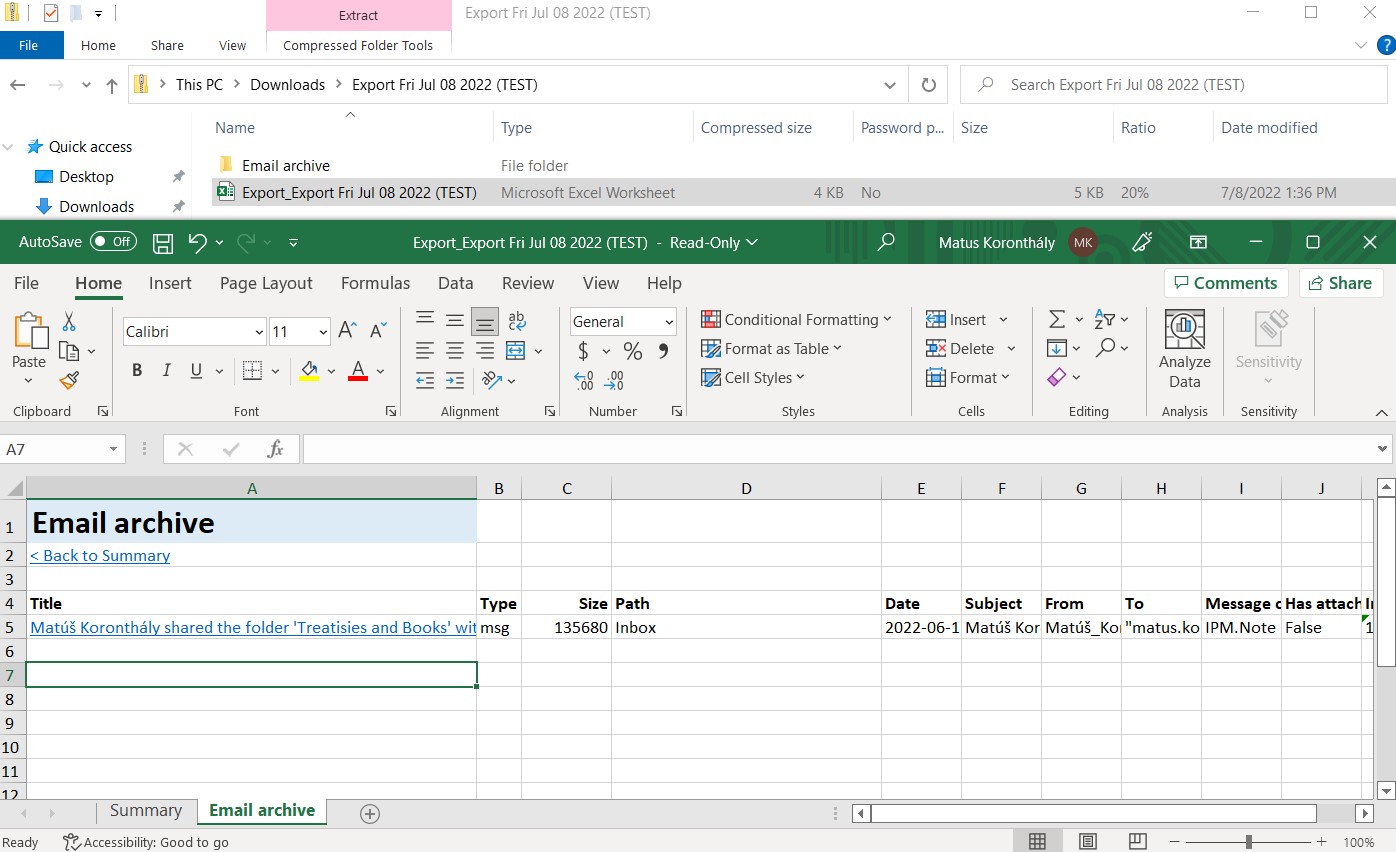The image size is (1396, 852).
Task: Increase the font size
Action: (347, 331)
